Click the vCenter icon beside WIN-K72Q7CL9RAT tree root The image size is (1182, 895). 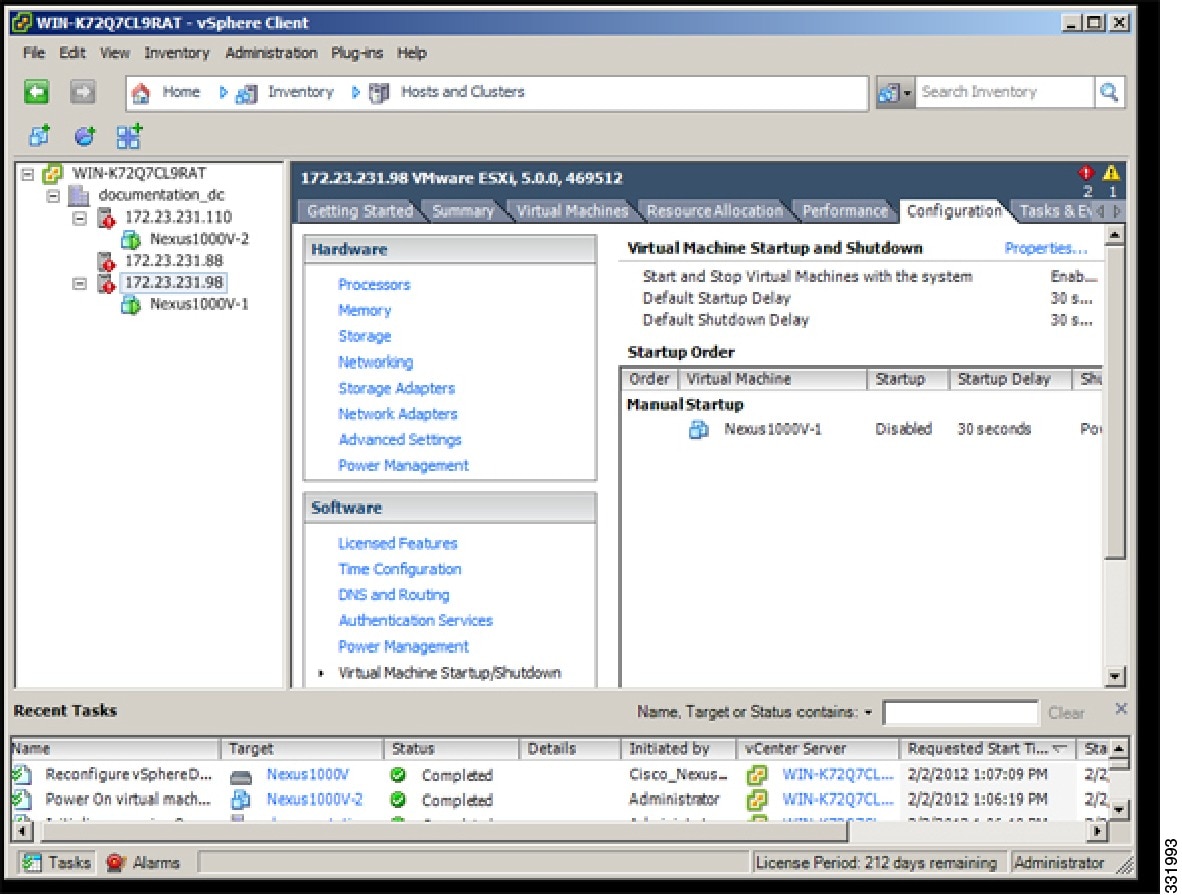(52, 174)
